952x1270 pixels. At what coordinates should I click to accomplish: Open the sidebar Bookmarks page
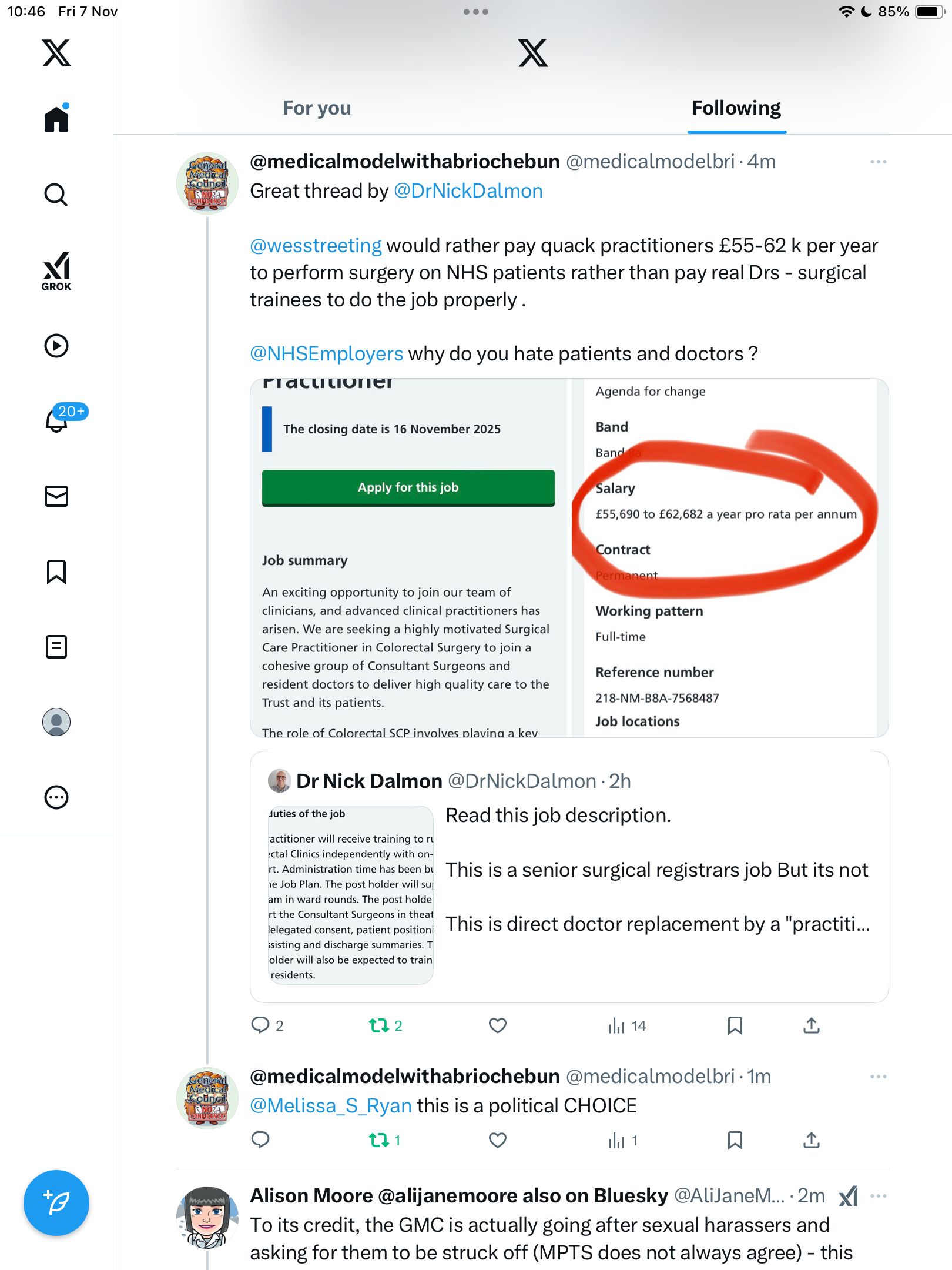pos(56,571)
